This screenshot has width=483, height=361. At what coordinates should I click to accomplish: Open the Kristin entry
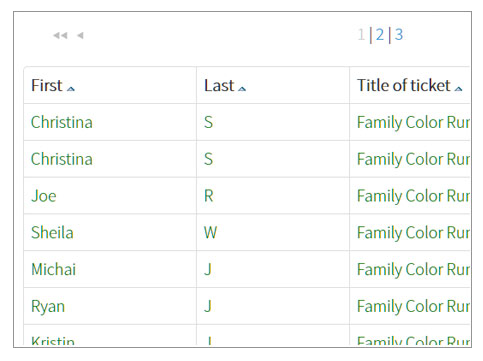coord(53,341)
